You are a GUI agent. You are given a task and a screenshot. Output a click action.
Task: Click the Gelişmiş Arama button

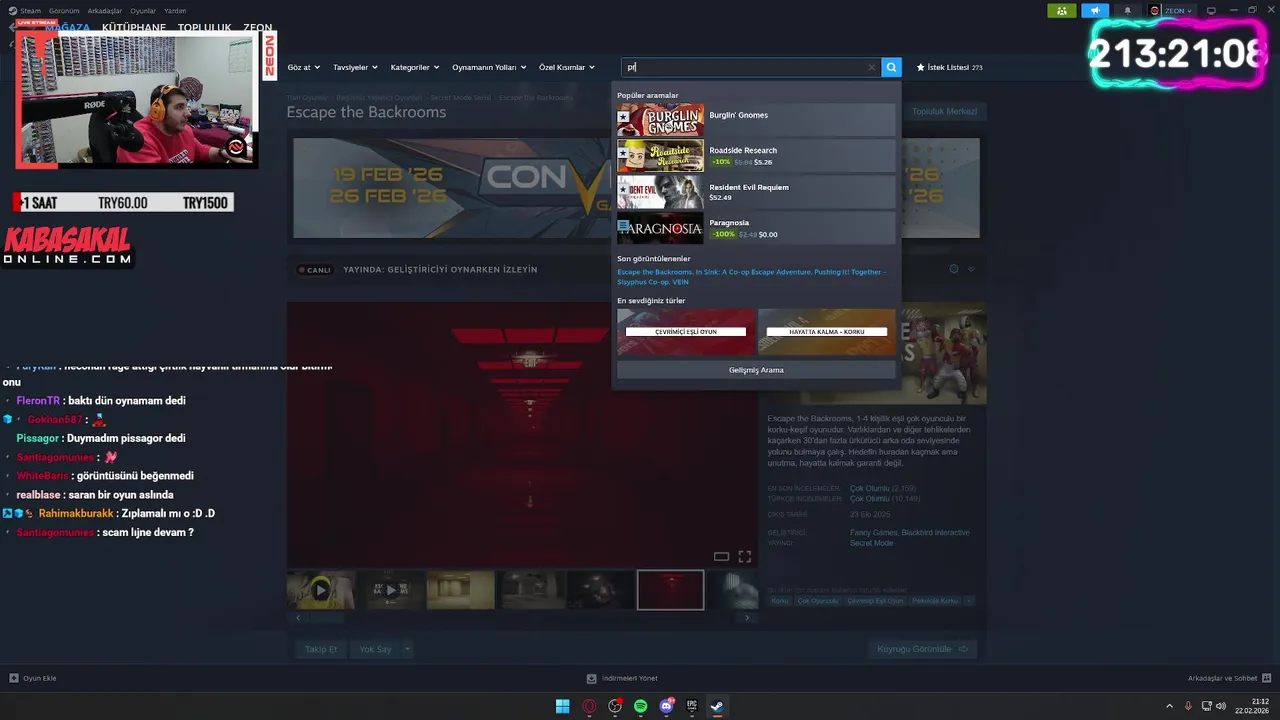point(756,370)
